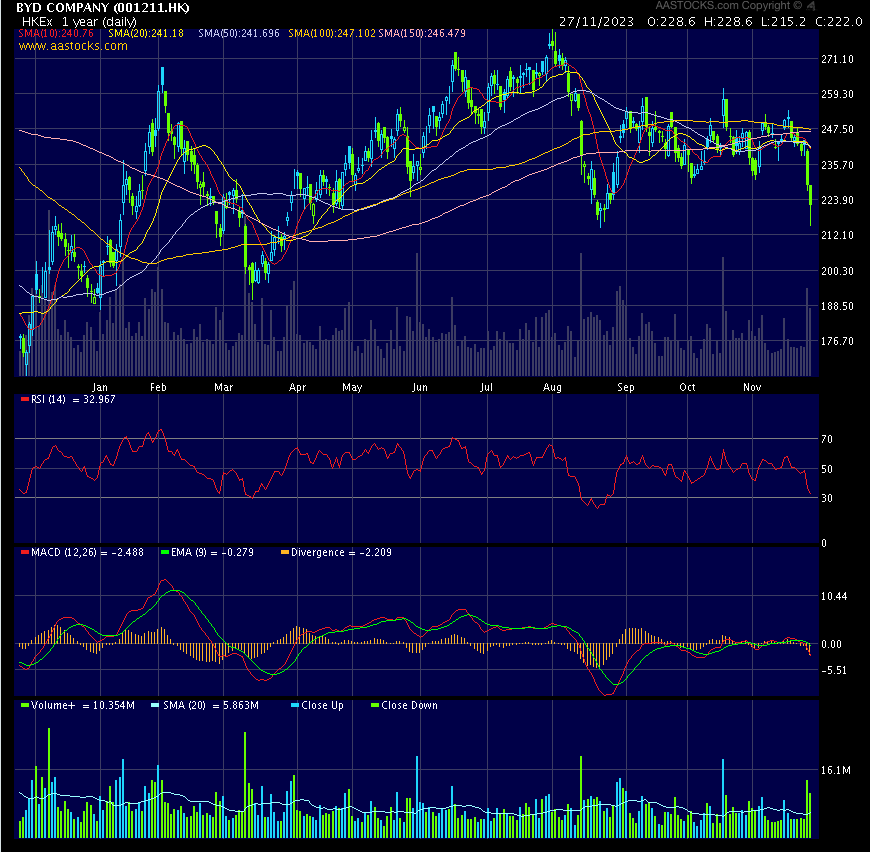Select the SMA(100):247.102 legend label
The height and width of the screenshot is (852, 870).
[x=332, y=33]
